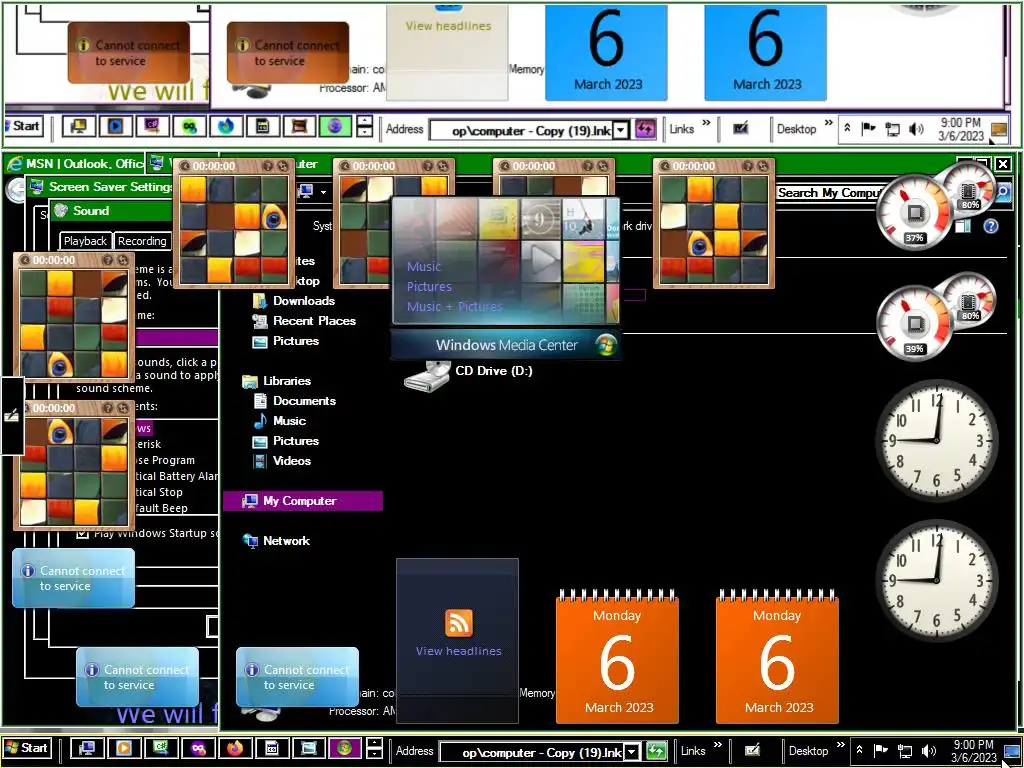
Task: Open the 9:00 PM clock on bottom taskbar
Action: (973, 751)
